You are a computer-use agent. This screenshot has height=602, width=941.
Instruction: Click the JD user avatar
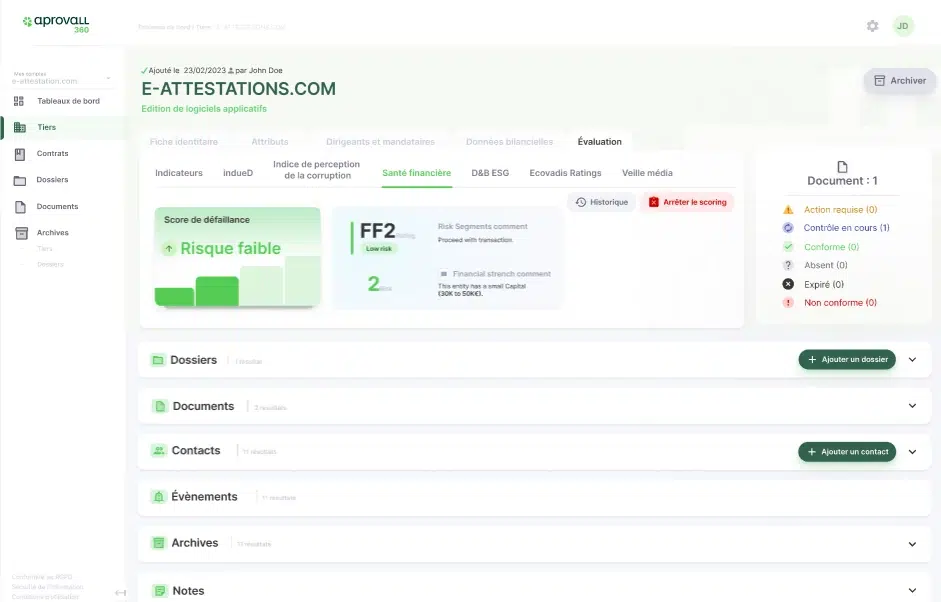(903, 26)
